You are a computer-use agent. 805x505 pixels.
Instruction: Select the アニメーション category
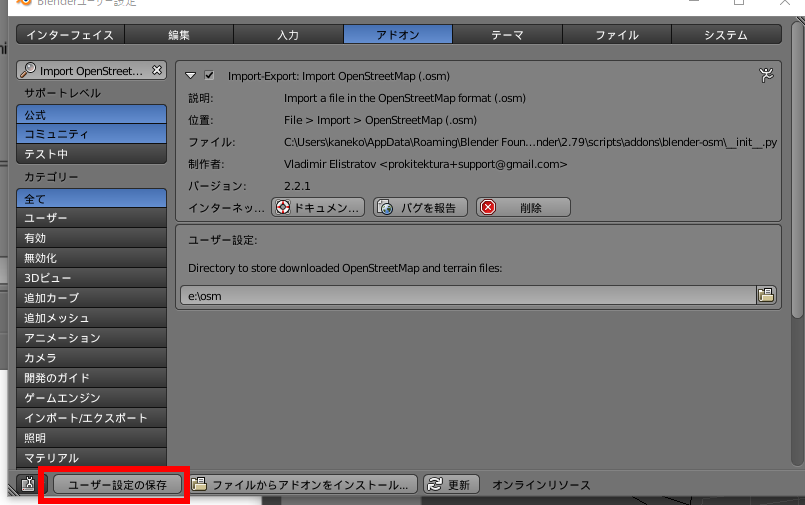click(x=91, y=338)
